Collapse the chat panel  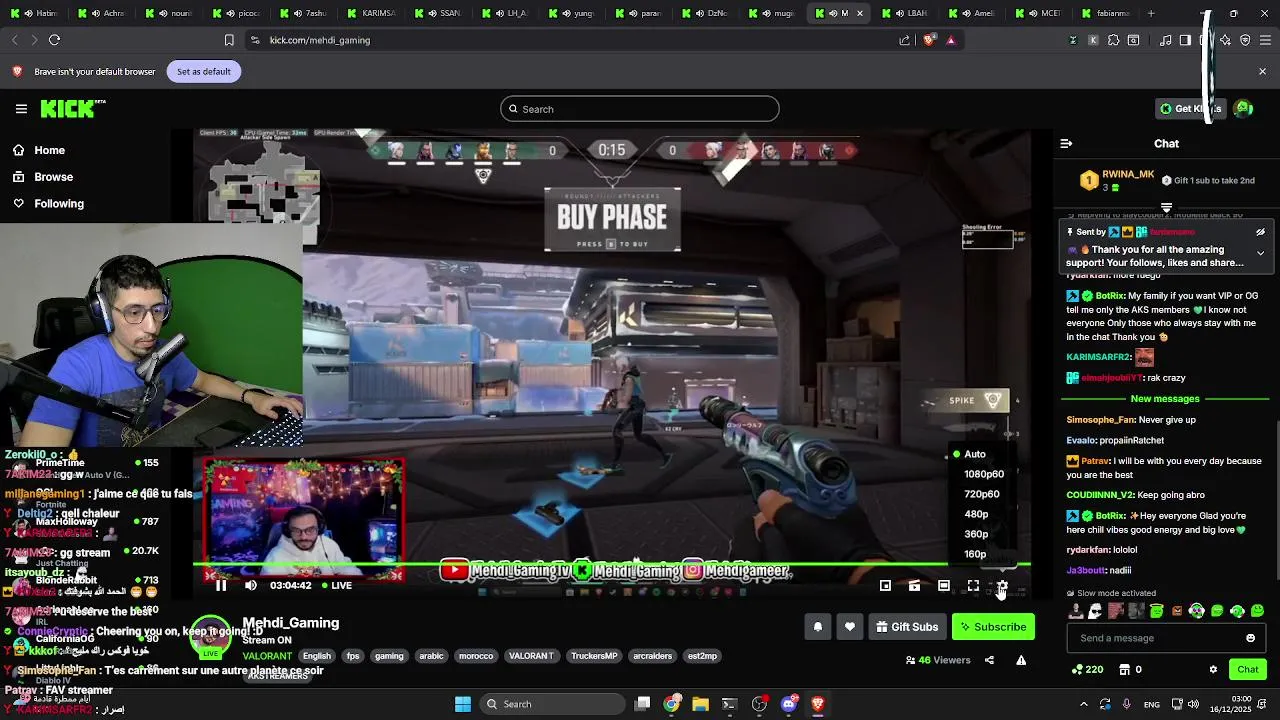(1066, 144)
